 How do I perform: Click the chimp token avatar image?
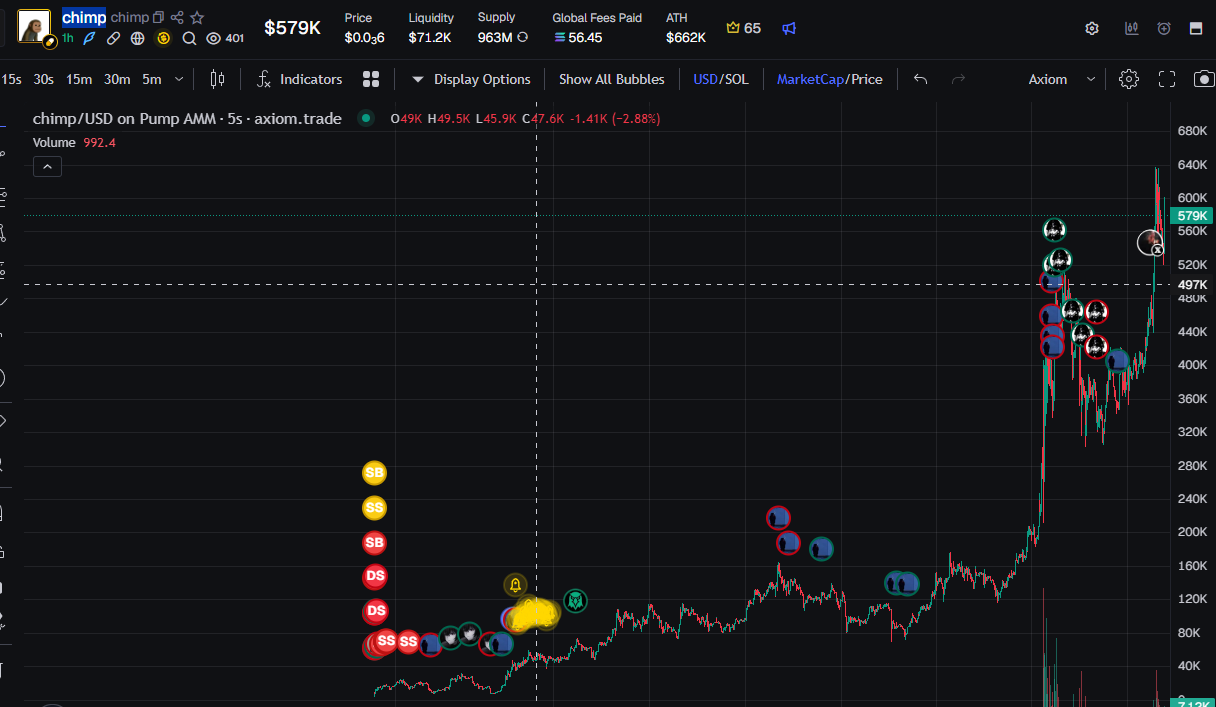click(35, 27)
